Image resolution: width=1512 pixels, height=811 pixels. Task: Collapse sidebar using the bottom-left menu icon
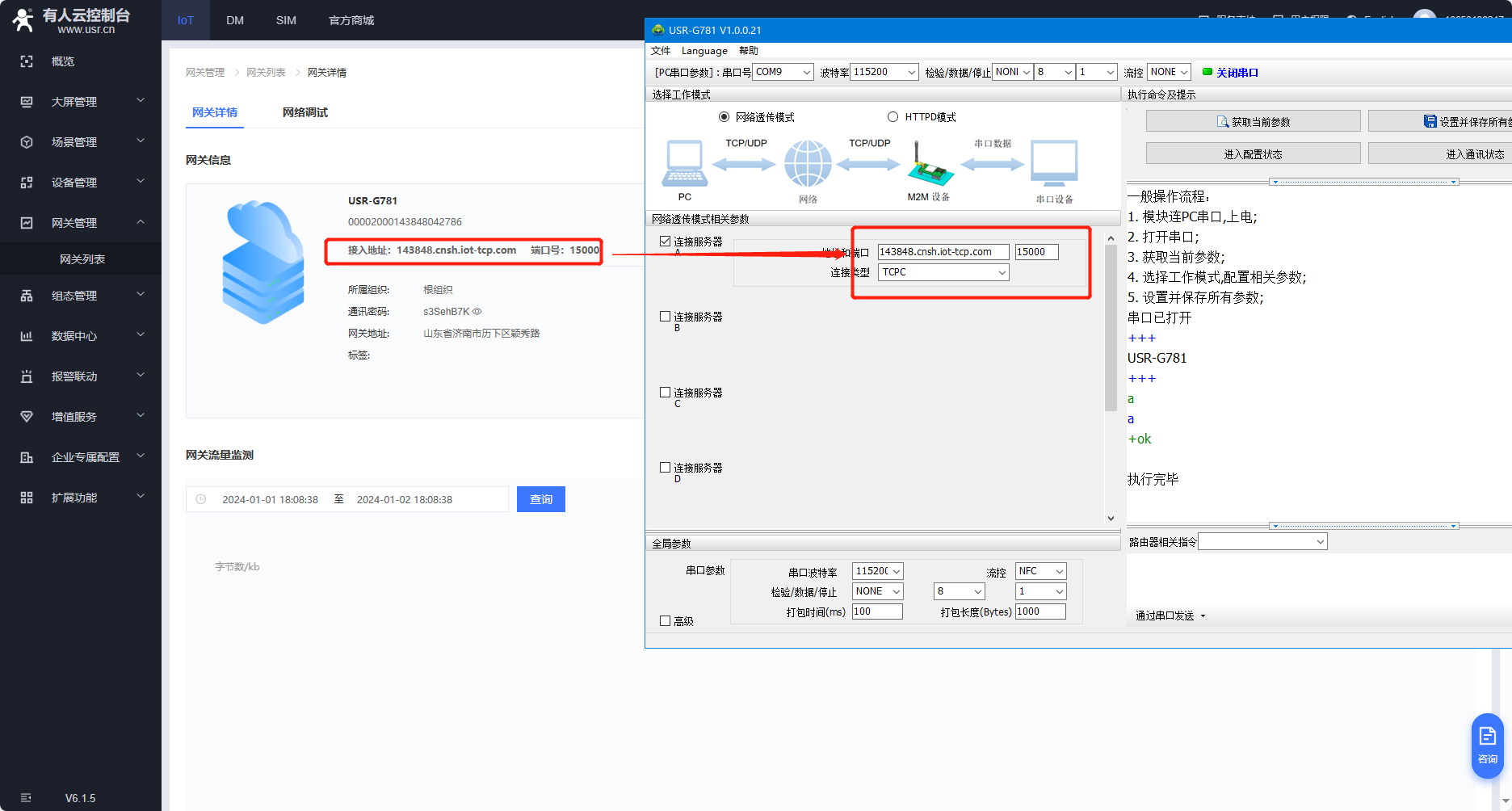pos(26,798)
